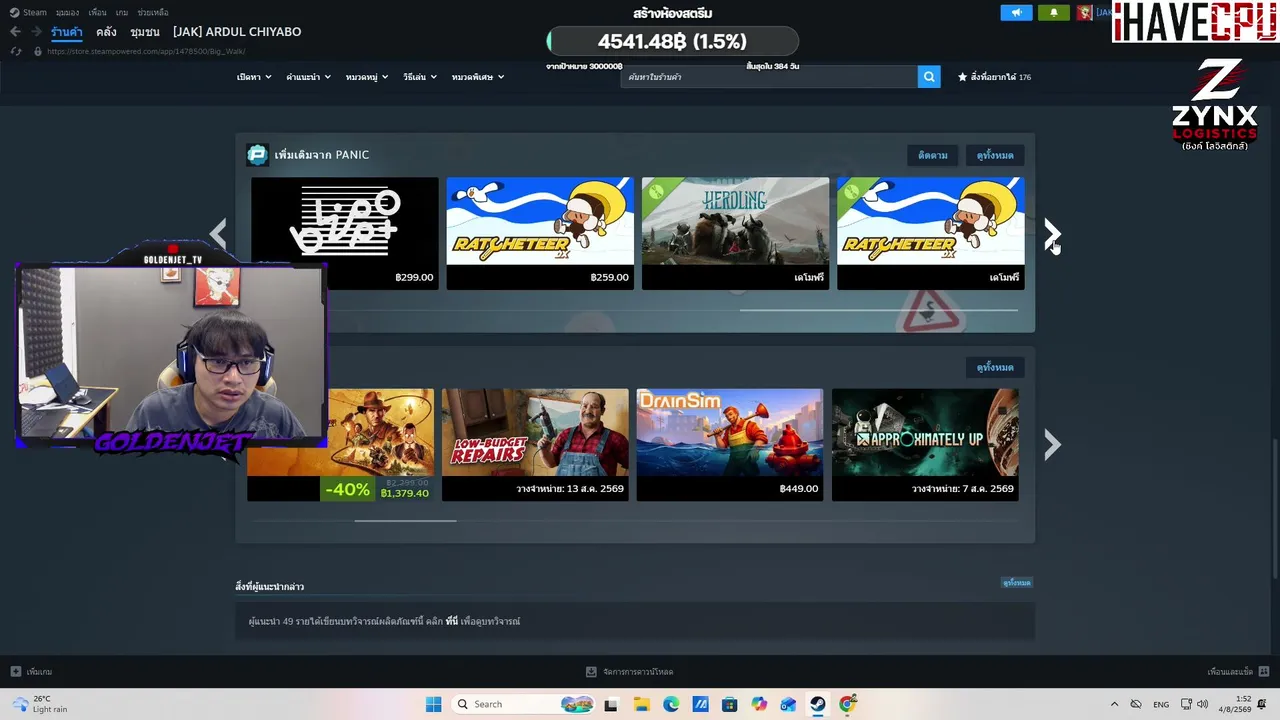Open the เพื่อน (Friends) menu
The width and height of the screenshot is (1280, 720).
(x=97, y=12)
